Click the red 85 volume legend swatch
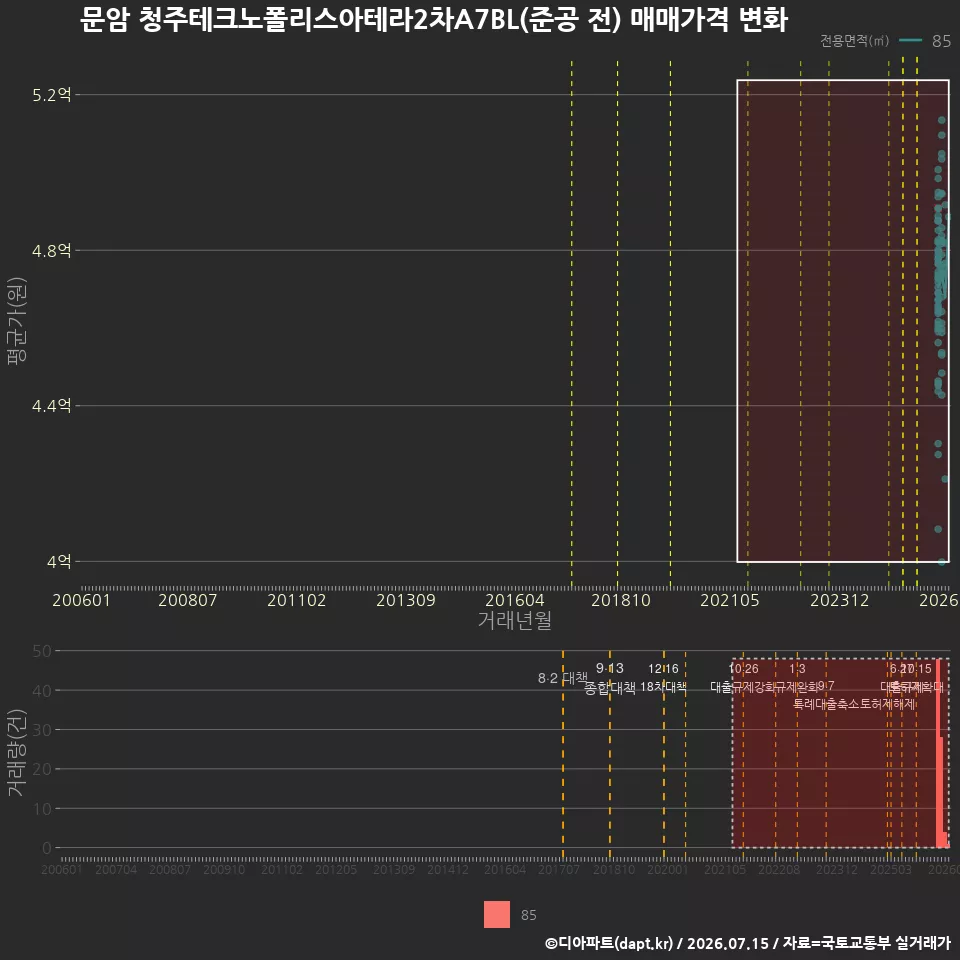Screen dimensions: 960x960 point(497,915)
